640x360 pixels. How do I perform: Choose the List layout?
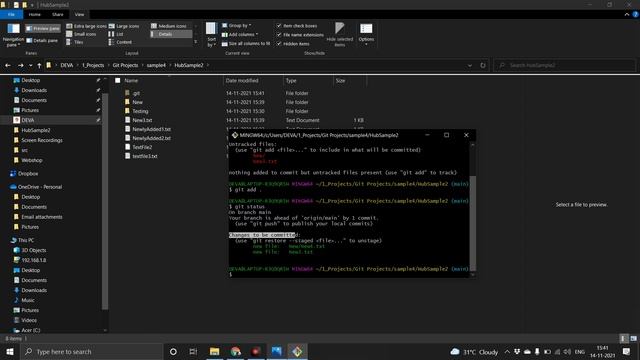click(x=116, y=34)
